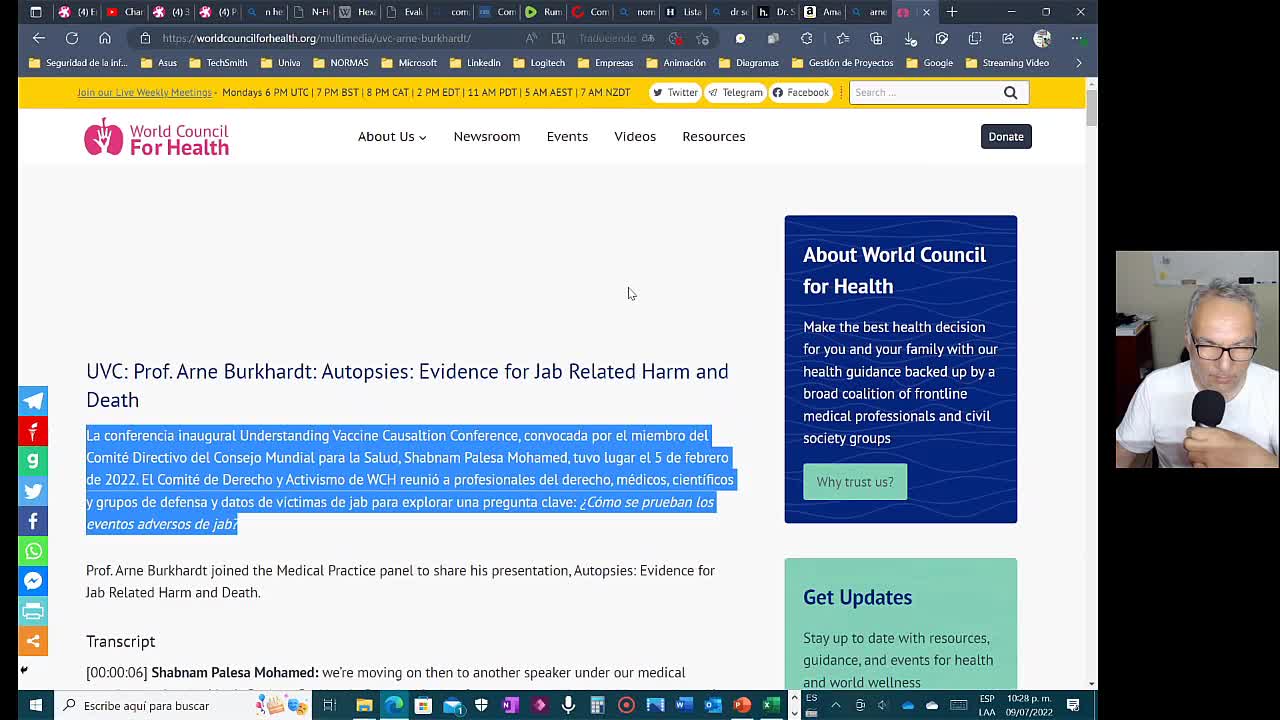The width and height of the screenshot is (1280, 720).
Task: Open Calculator from taskbar
Action: (597, 705)
